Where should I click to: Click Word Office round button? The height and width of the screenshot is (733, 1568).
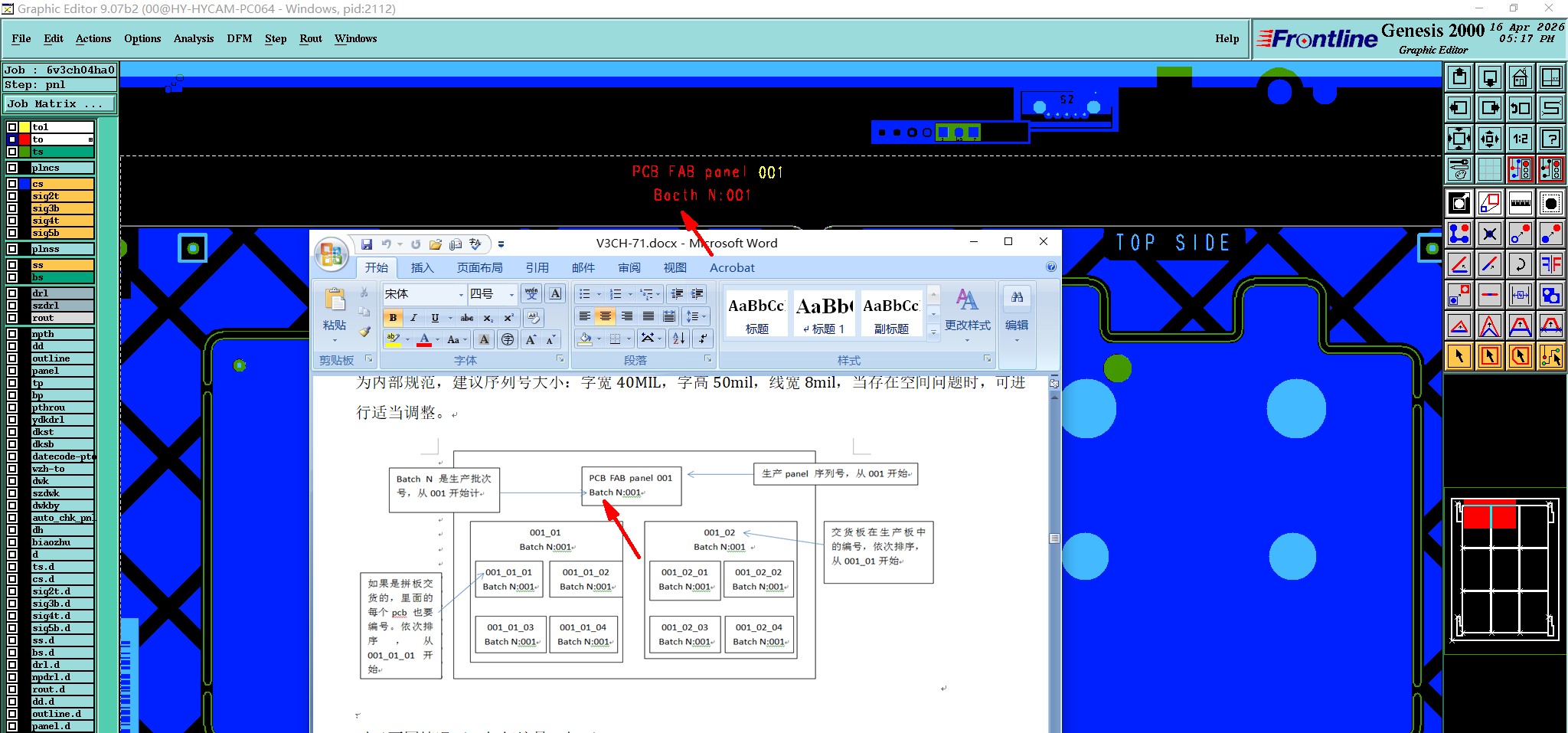[332, 254]
